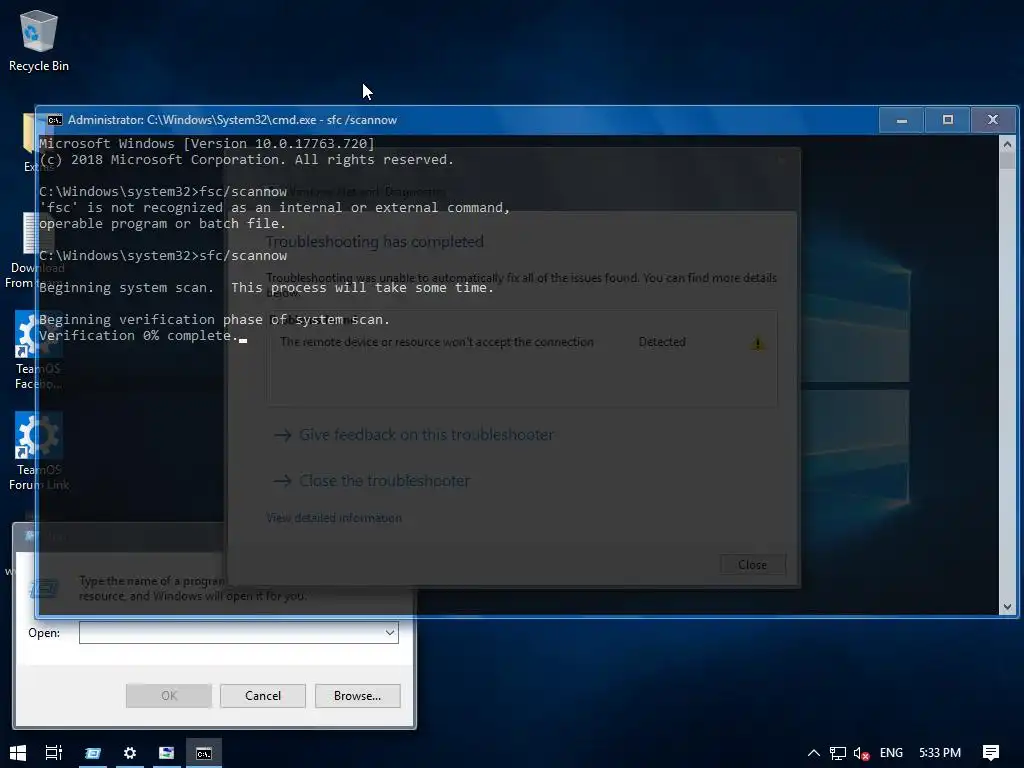Select the Command Prompt taskbar icon
The width and height of the screenshot is (1024, 768).
click(204, 753)
